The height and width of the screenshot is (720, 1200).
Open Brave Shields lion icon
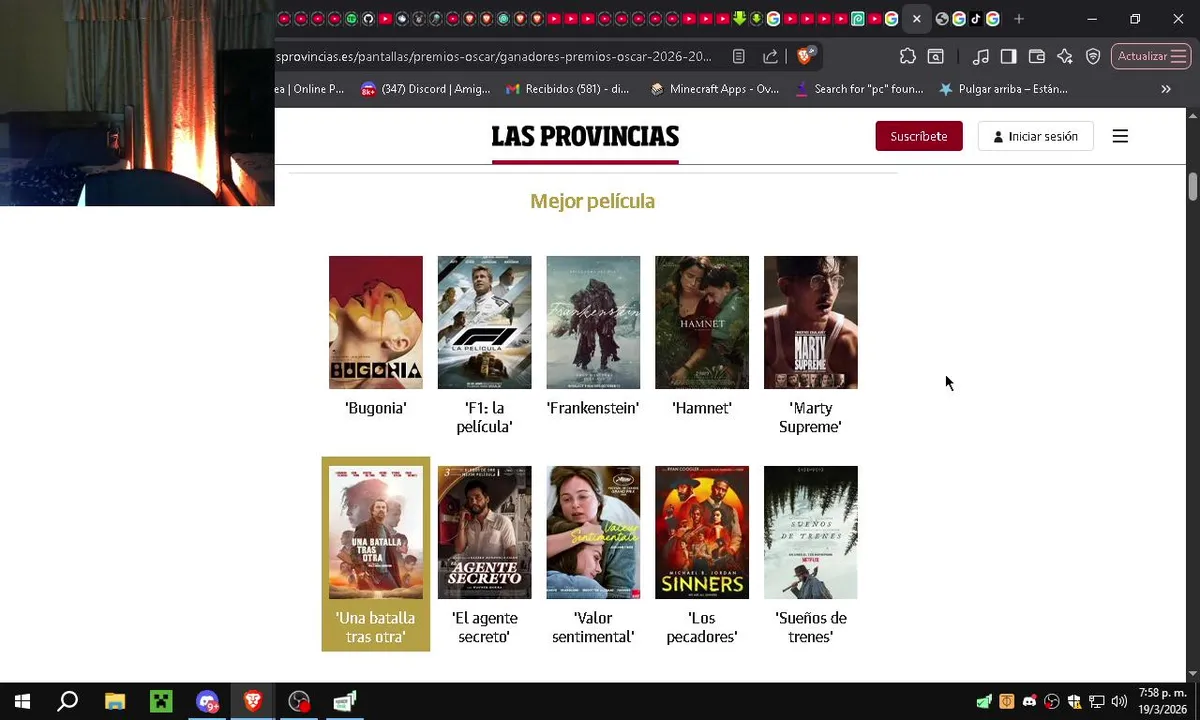[805, 56]
